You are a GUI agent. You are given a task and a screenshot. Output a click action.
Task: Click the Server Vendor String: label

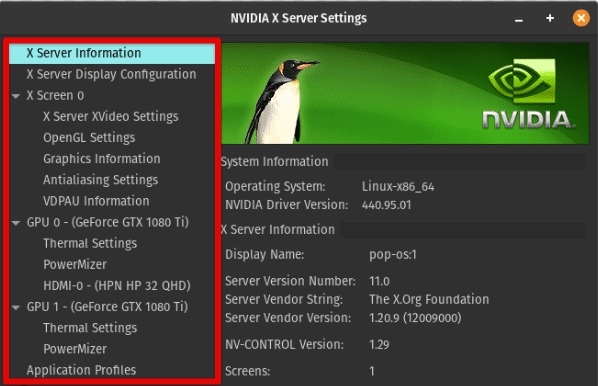coord(284,300)
